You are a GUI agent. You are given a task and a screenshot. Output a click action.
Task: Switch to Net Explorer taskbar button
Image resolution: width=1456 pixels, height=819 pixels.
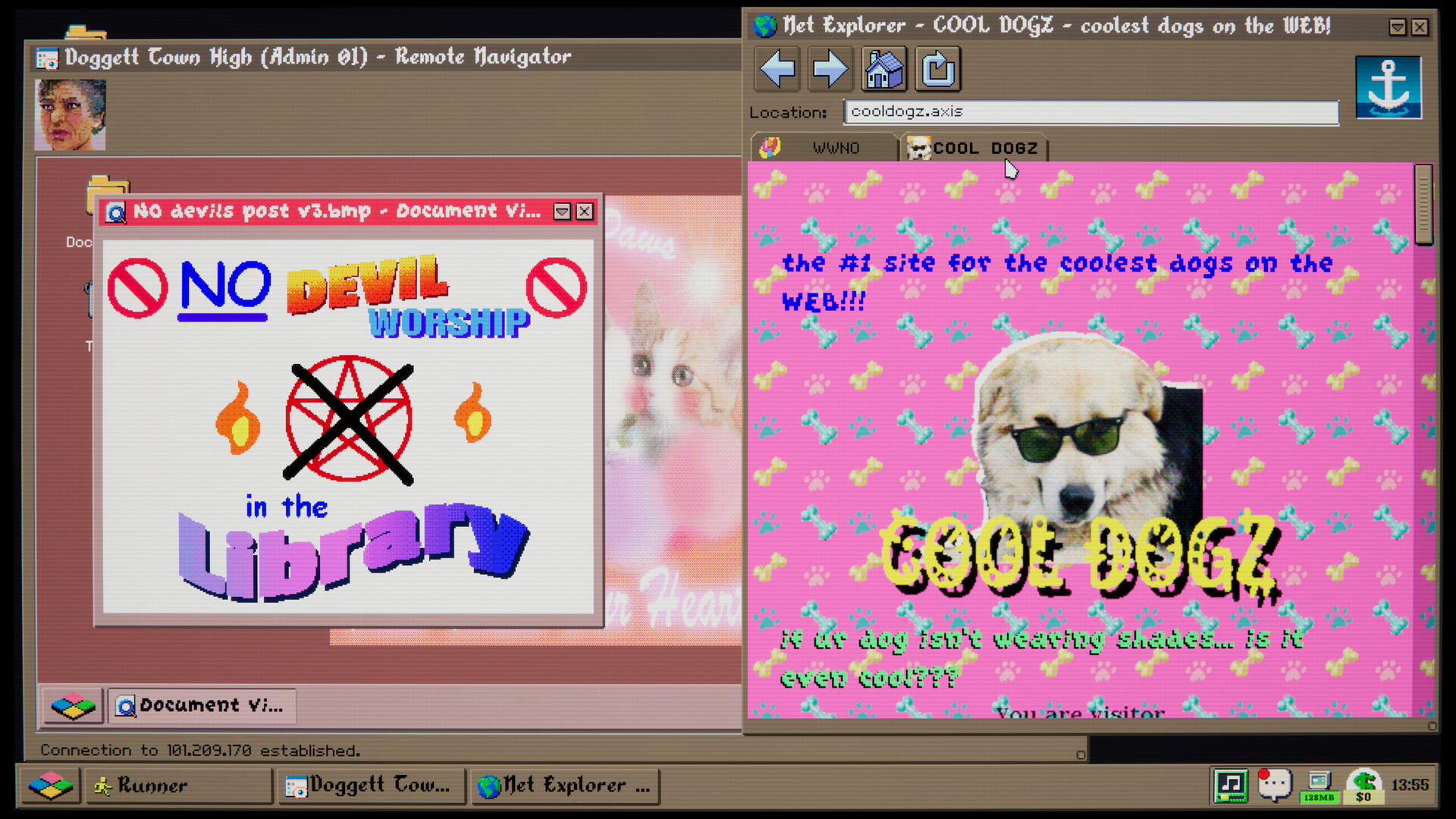(565, 786)
